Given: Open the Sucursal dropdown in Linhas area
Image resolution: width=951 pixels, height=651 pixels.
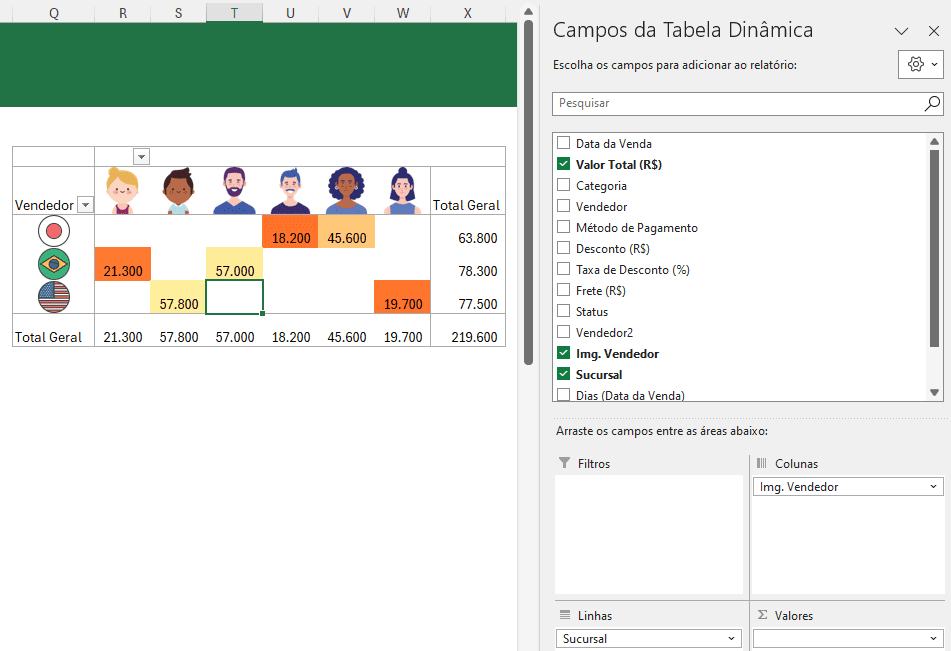Looking at the screenshot, I should [x=733, y=638].
